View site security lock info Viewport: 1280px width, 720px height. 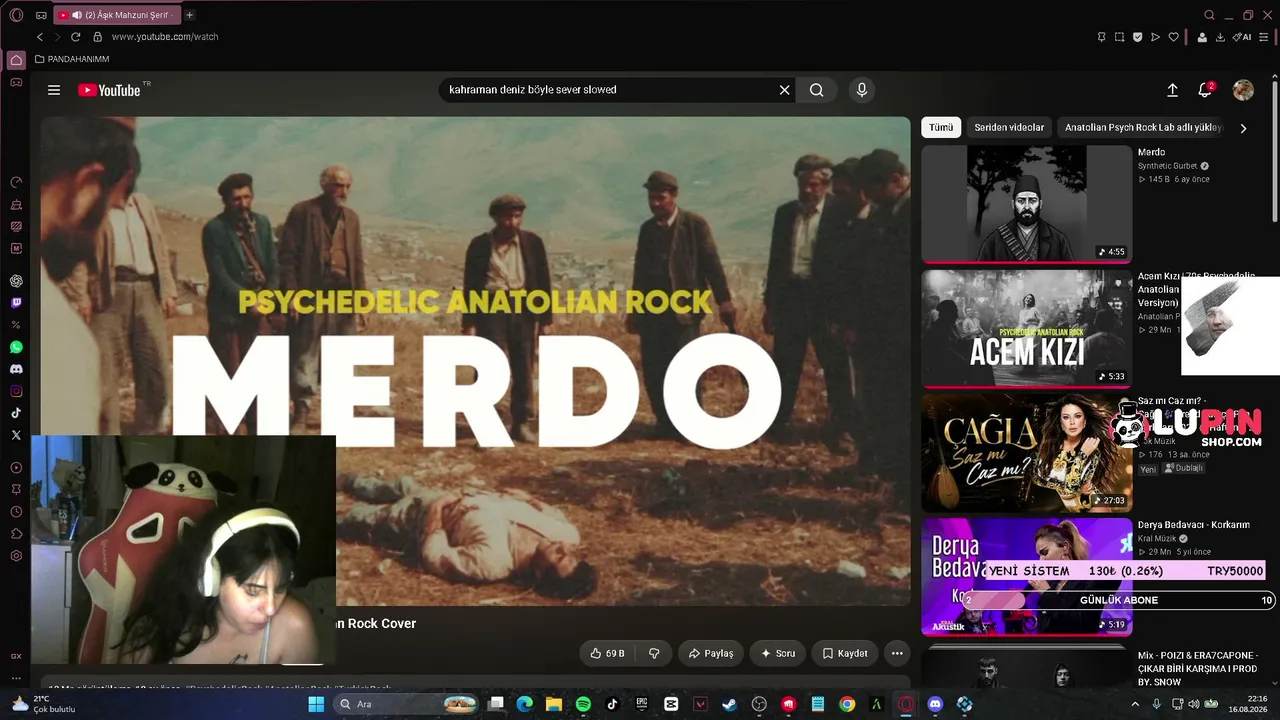(x=97, y=37)
